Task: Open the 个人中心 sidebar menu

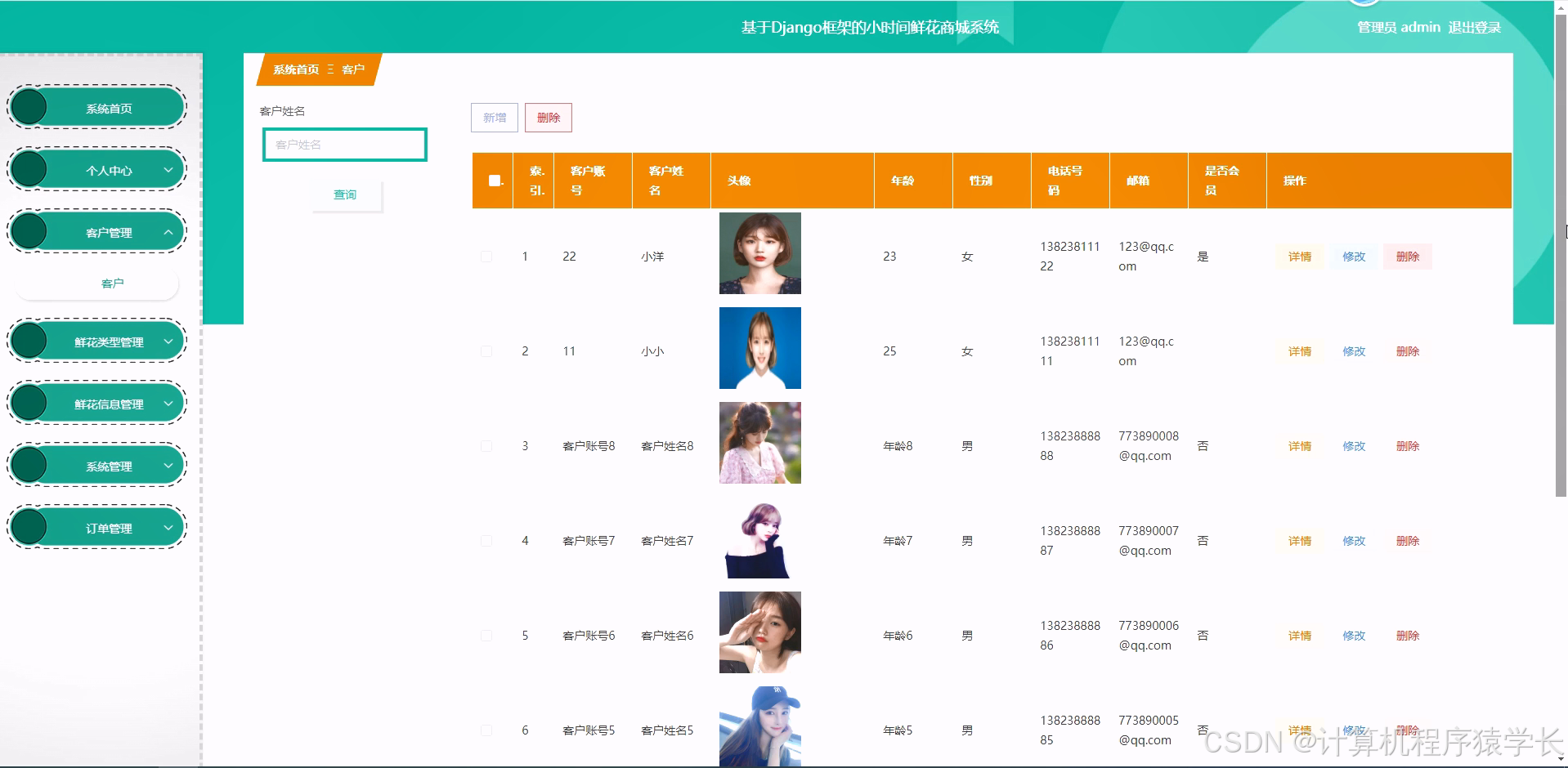Action: (x=97, y=170)
